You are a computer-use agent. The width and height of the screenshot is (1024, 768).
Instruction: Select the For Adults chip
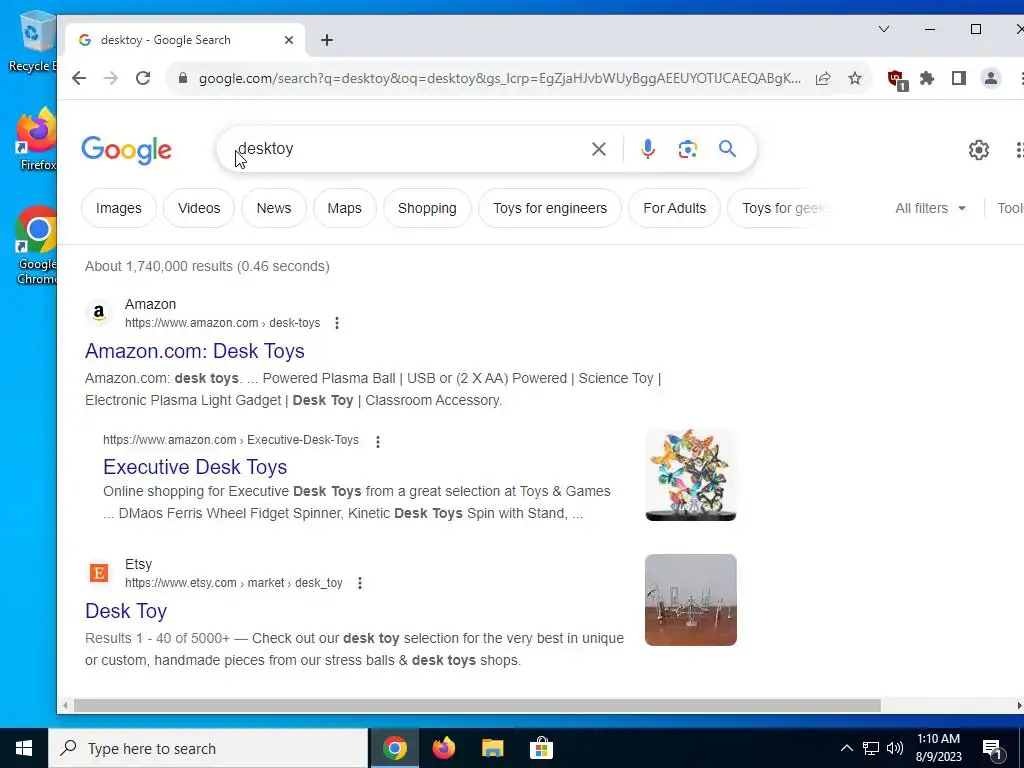[x=675, y=208]
